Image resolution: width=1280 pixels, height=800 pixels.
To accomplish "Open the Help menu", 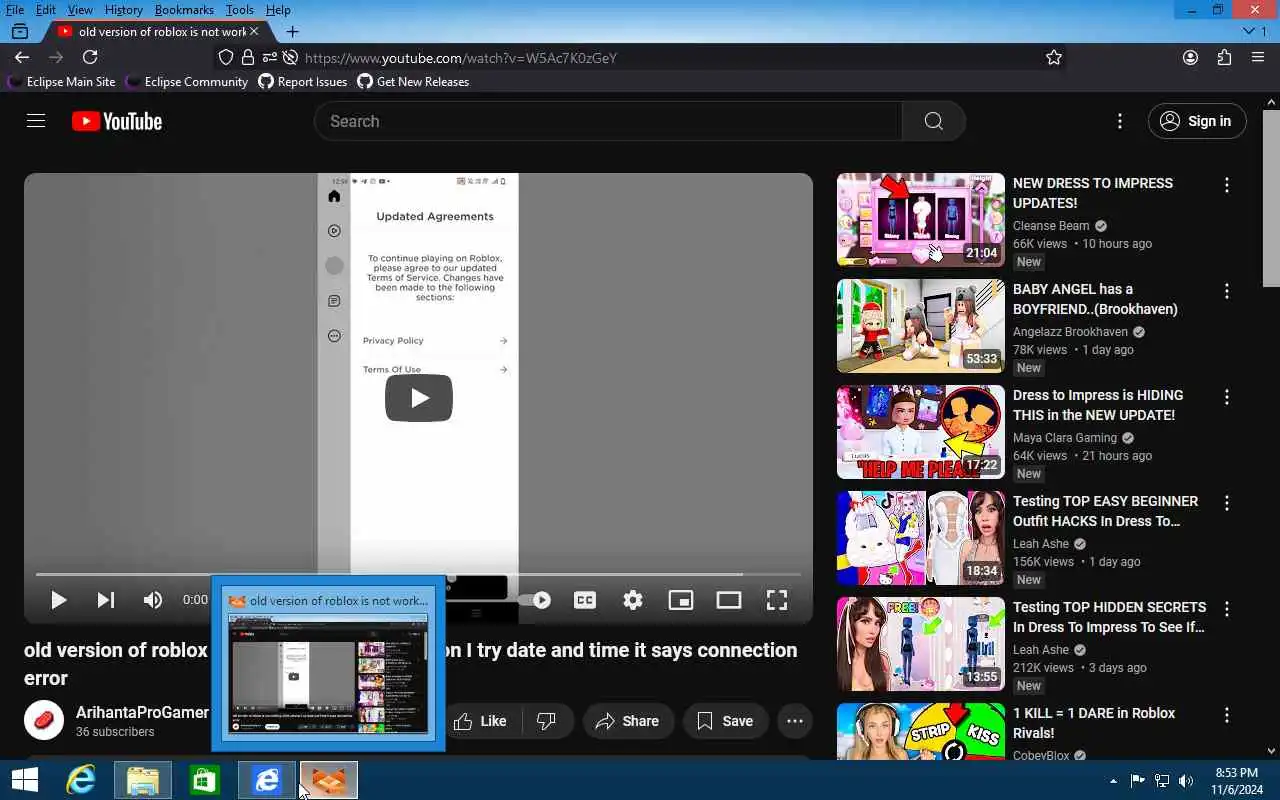I will (278, 10).
